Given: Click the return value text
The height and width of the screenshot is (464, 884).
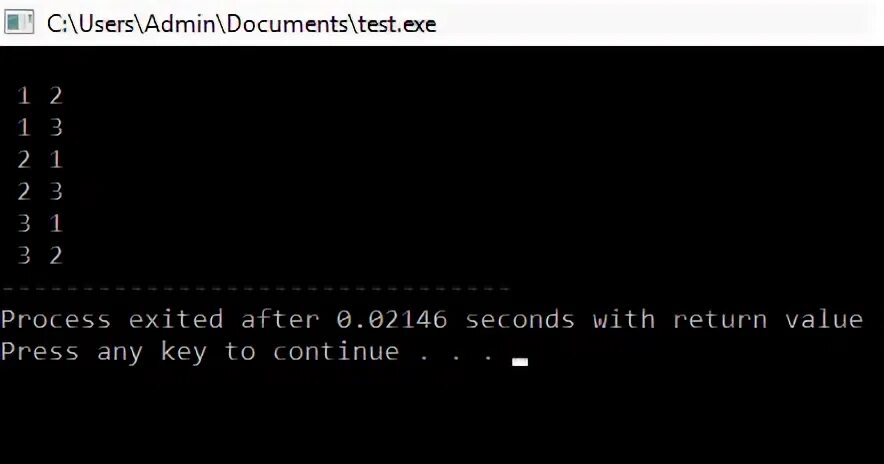Looking at the screenshot, I should pyautogui.click(x=767, y=320).
